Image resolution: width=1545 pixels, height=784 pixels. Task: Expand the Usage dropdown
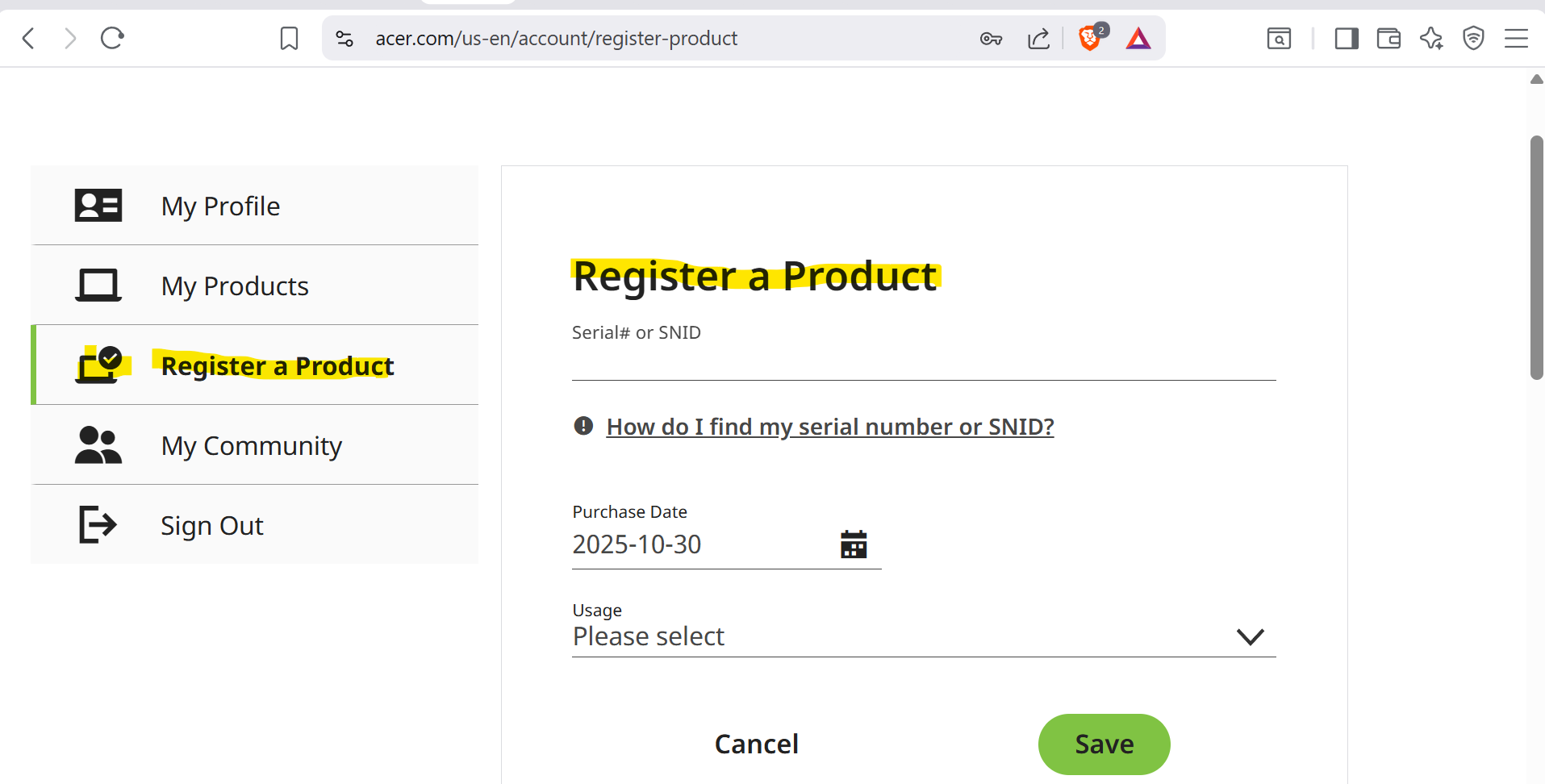(x=924, y=636)
